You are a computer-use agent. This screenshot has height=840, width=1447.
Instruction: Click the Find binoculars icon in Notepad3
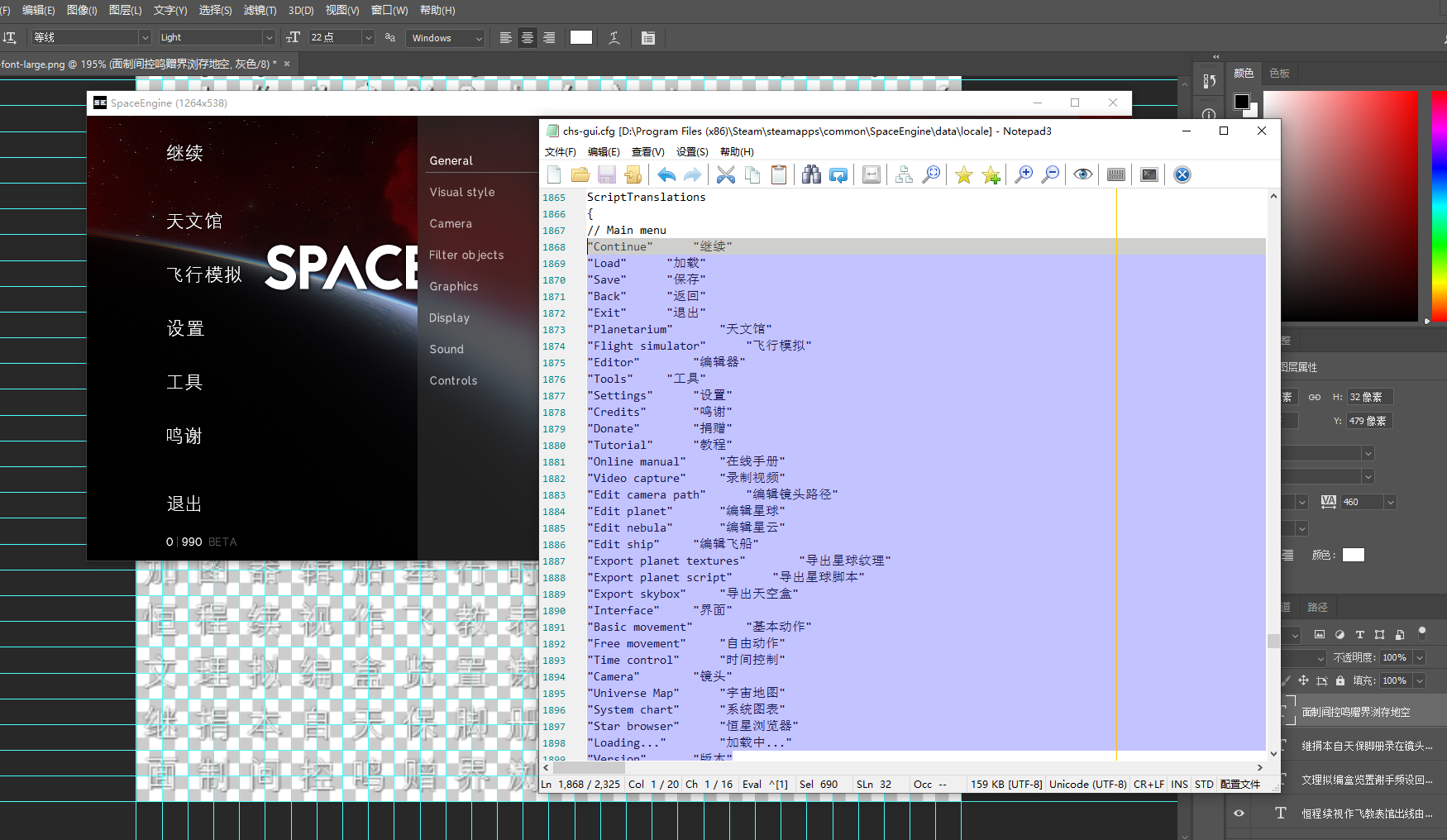[811, 174]
